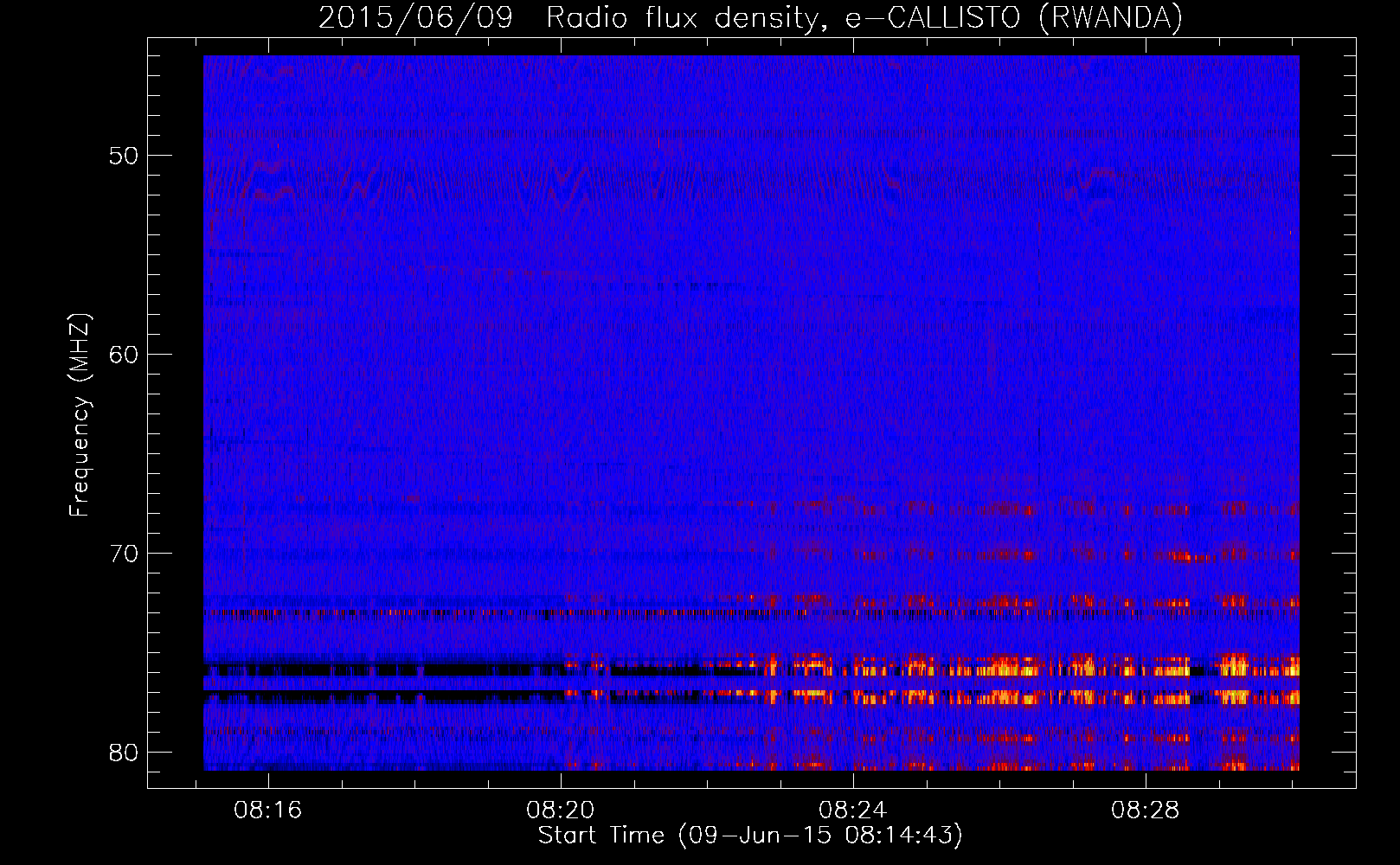The height and width of the screenshot is (865, 1400).
Task: Click the 70 frequency tick label
Action: (124, 554)
